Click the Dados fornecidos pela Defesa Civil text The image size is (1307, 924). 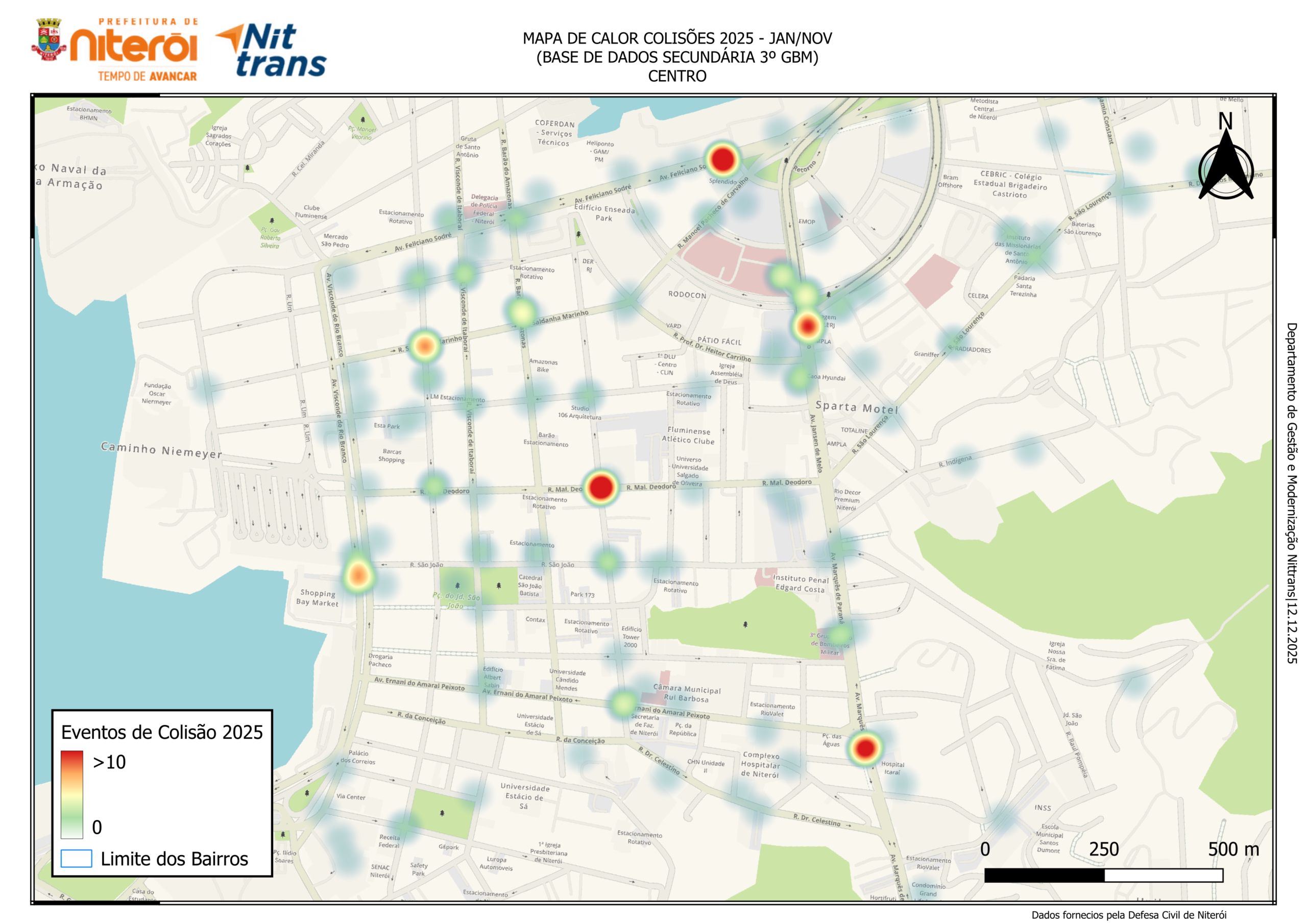click(1128, 915)
